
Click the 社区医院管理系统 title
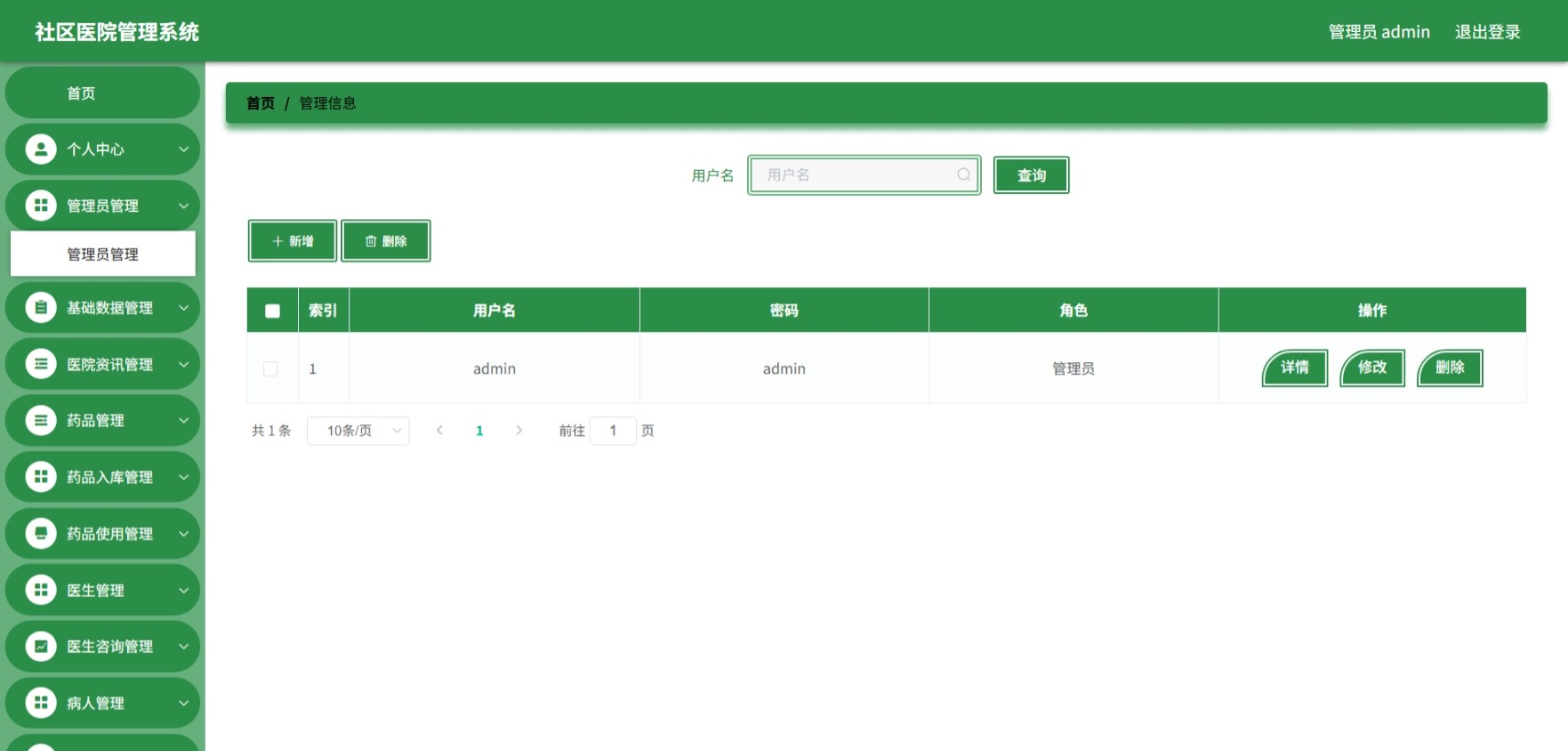(117, 32)
